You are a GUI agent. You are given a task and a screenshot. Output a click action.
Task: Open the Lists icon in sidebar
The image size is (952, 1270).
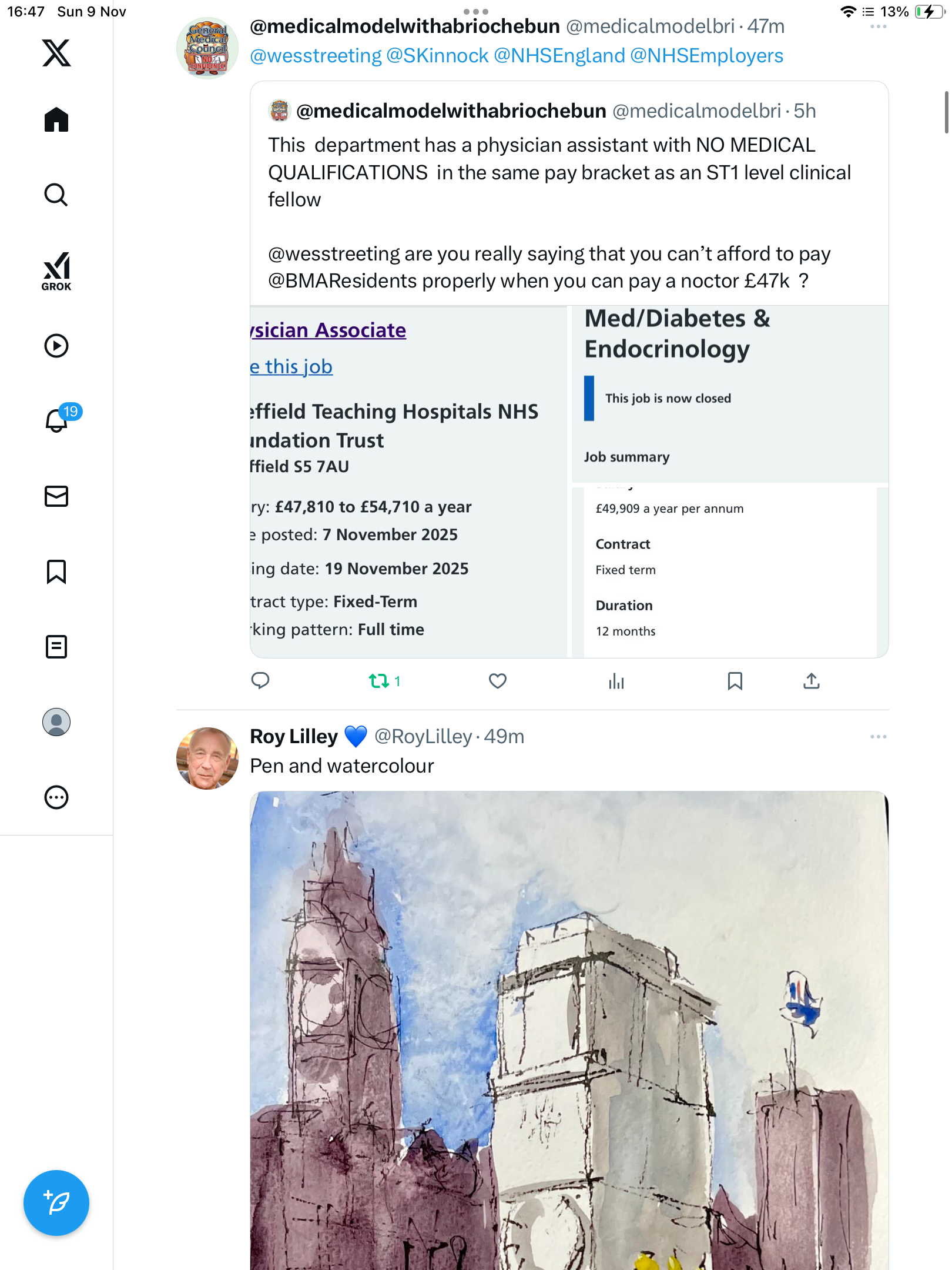(56, 647)
